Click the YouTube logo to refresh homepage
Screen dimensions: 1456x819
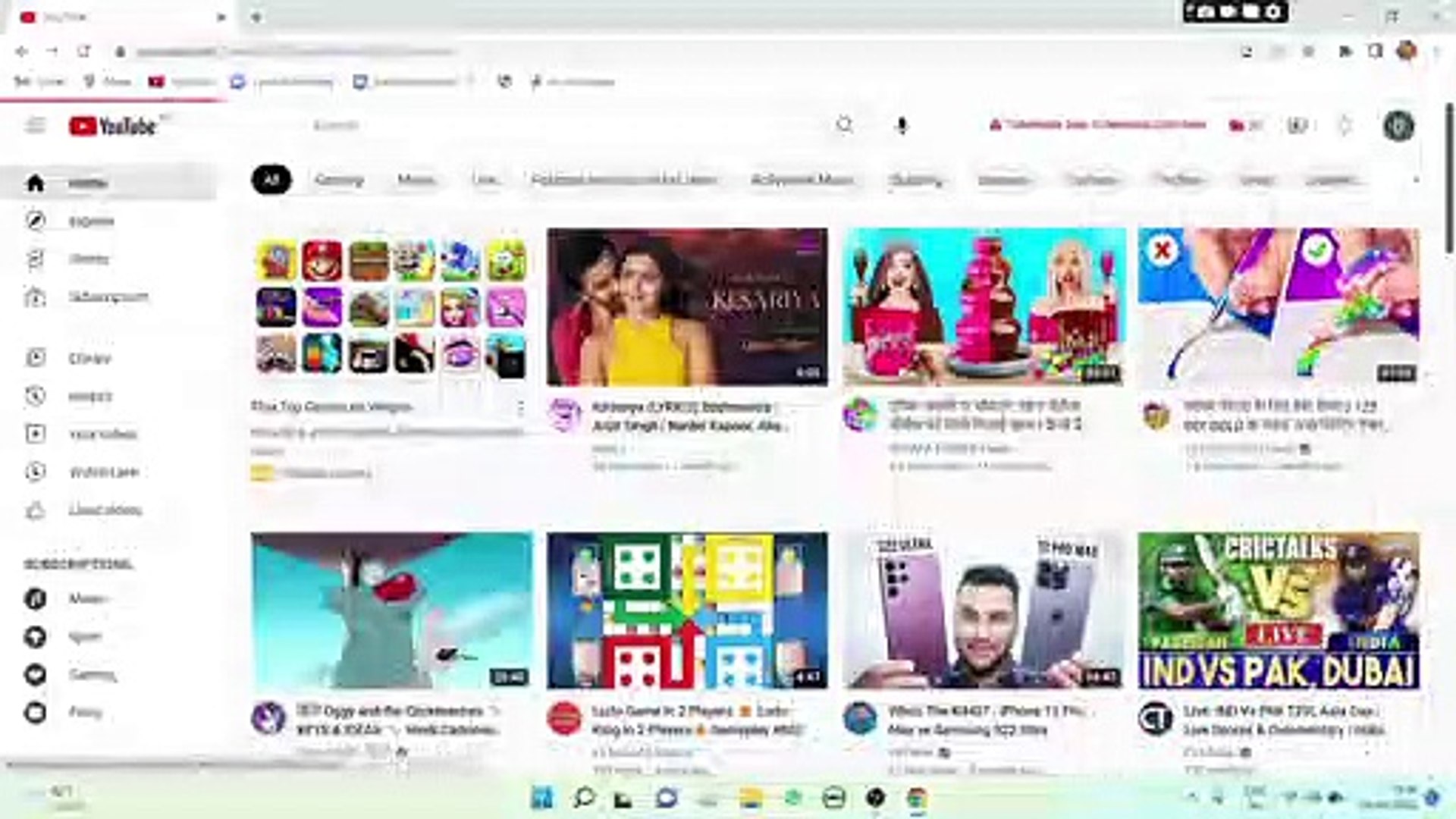[112, 126]
